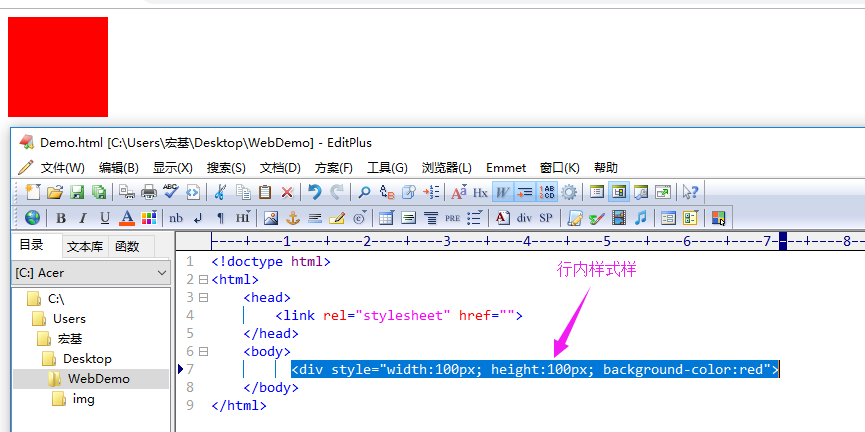Run the ABC spell check icon
865x432 pixels.
tap(170, 191)
